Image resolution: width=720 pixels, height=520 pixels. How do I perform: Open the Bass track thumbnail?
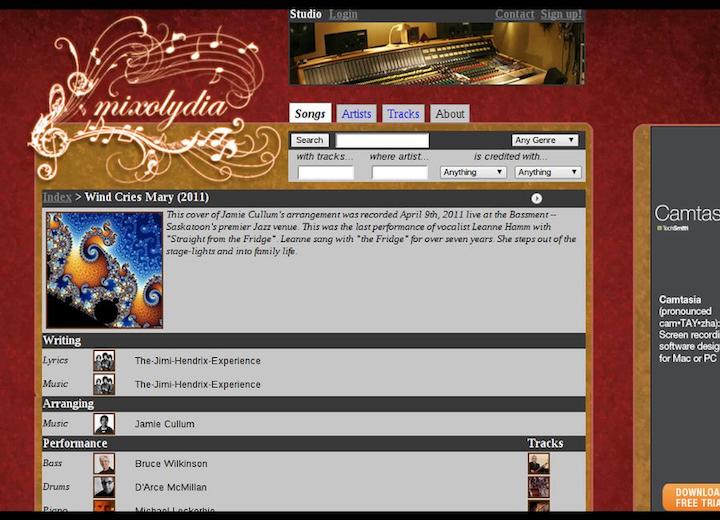539,463
